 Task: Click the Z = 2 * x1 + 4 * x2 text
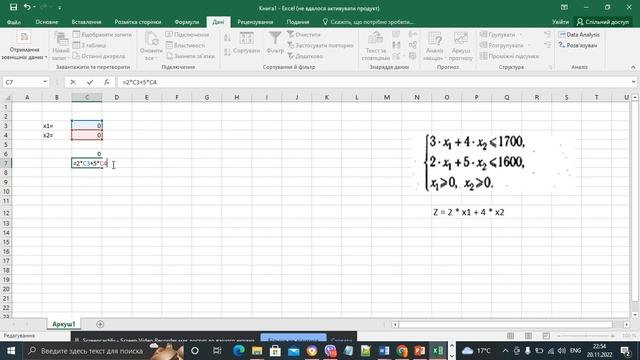click(469, 212)
